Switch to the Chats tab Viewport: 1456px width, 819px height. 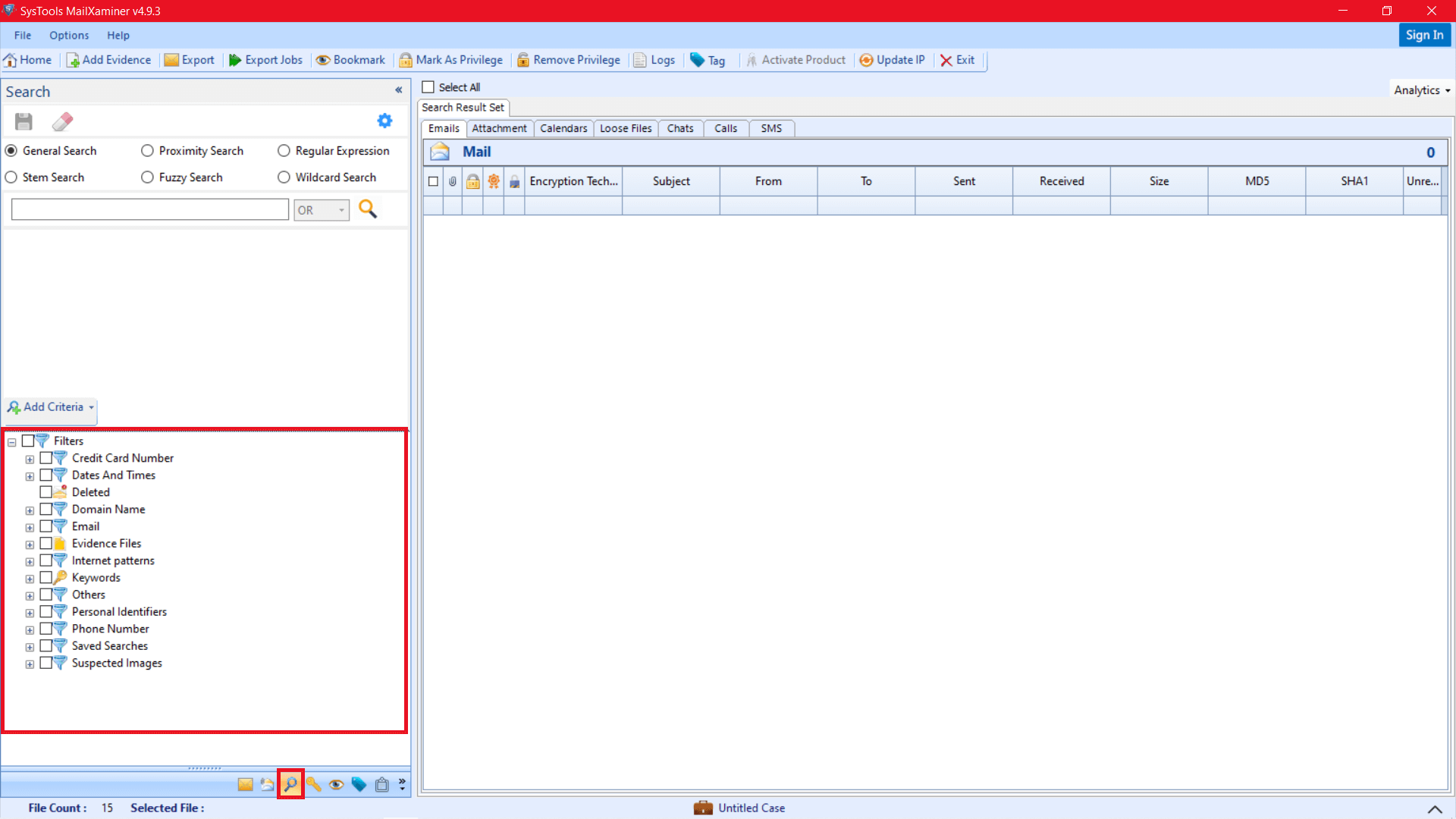point(680,128)
